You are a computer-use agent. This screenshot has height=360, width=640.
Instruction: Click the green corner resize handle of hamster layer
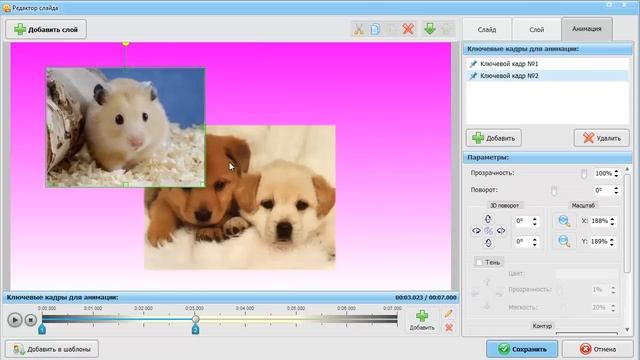tap(202, 184)
